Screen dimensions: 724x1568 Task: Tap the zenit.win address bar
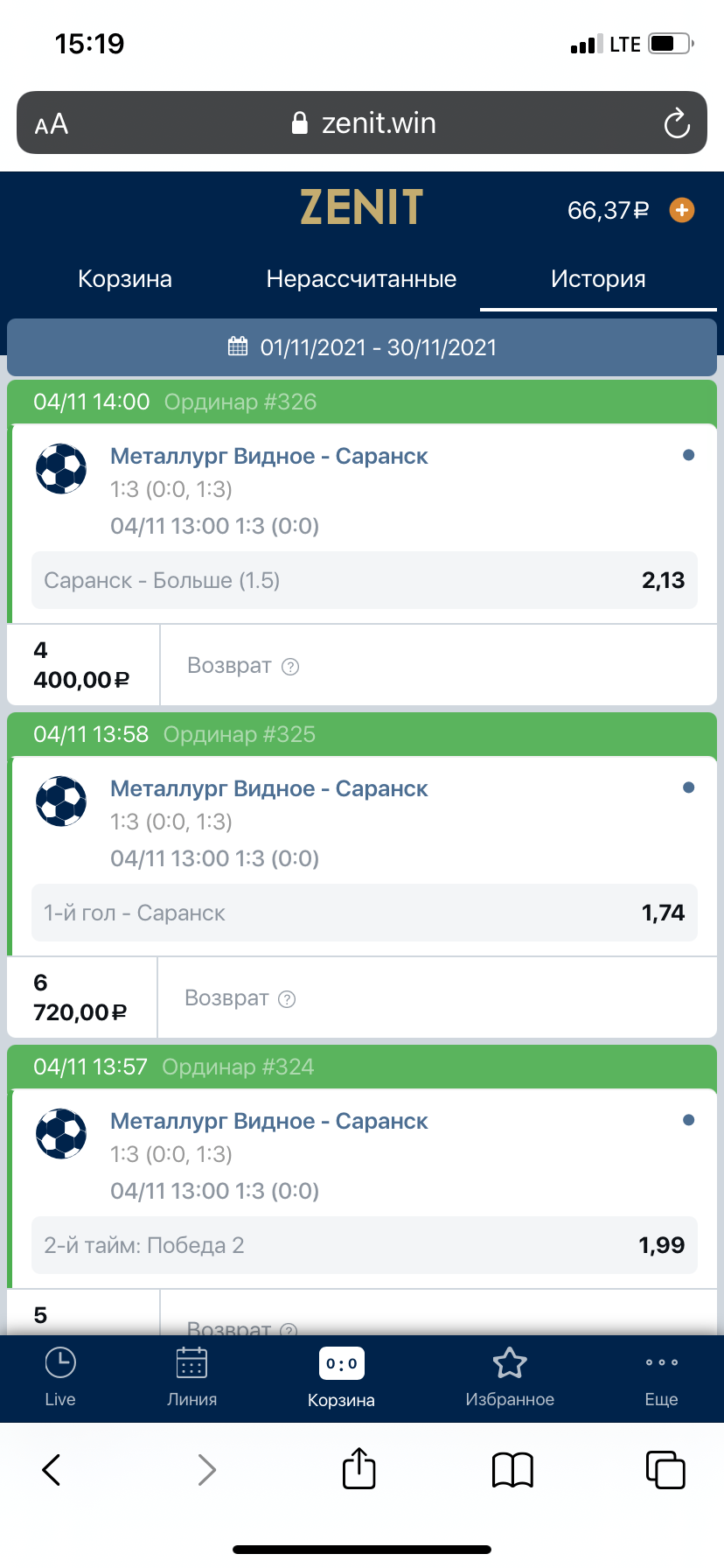362,123
